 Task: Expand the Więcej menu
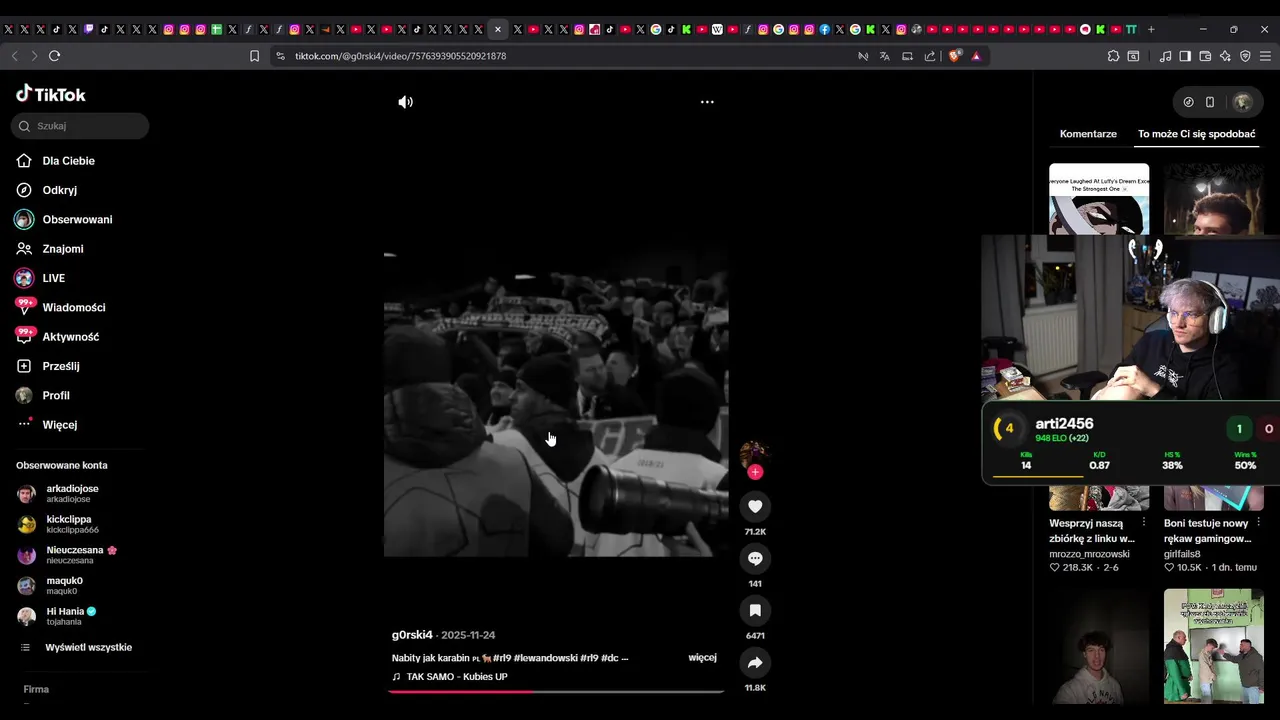point(60,425)
